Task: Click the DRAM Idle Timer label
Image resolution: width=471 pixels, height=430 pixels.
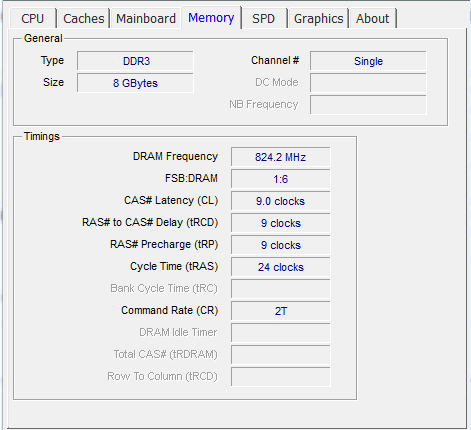Action: pos(178,332)
